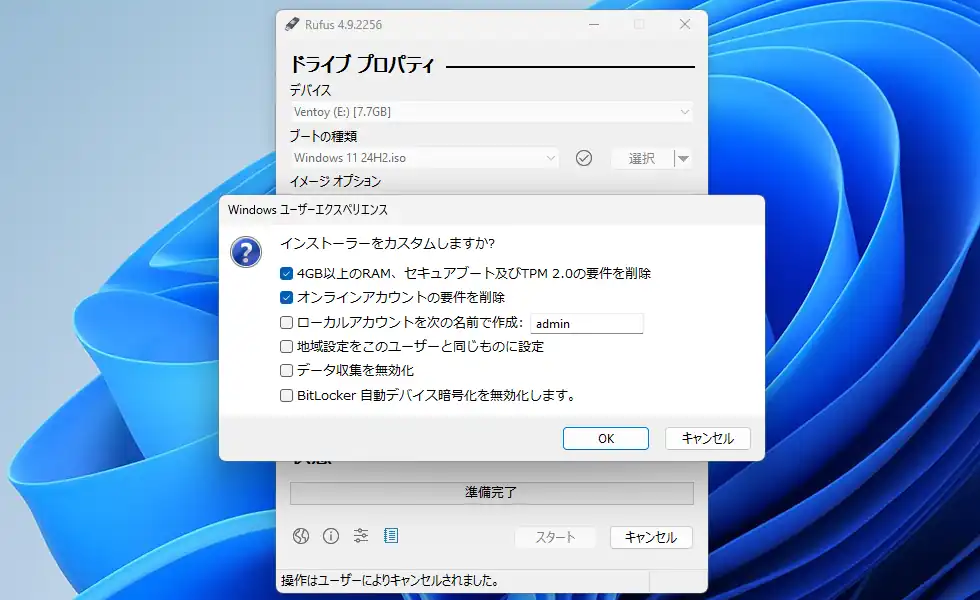Open the boot type dropdown Windows 11 24H2.iso
The width and height of the screenshot is (980, 600).
[x=424, y=158]
